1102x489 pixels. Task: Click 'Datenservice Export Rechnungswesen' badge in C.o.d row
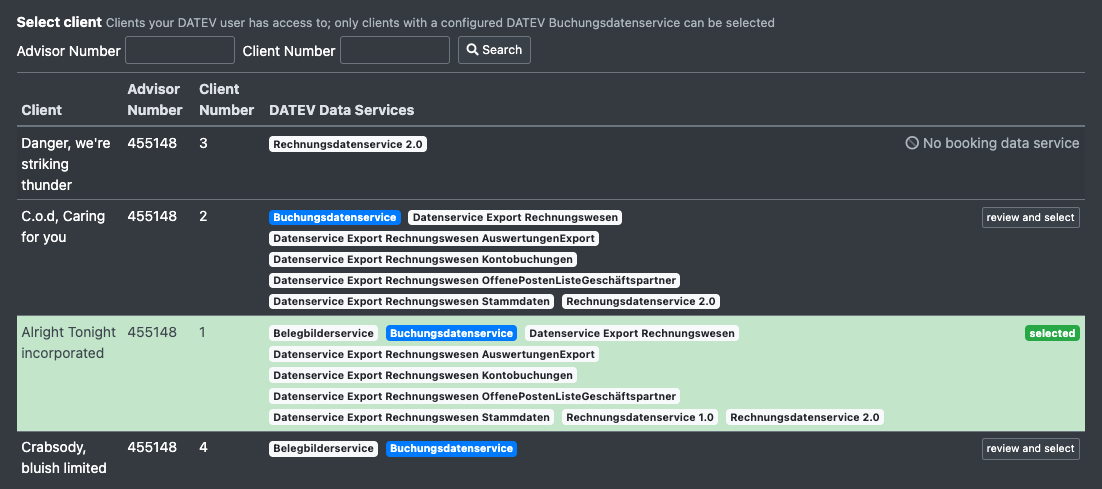click(x=515, y=218)
